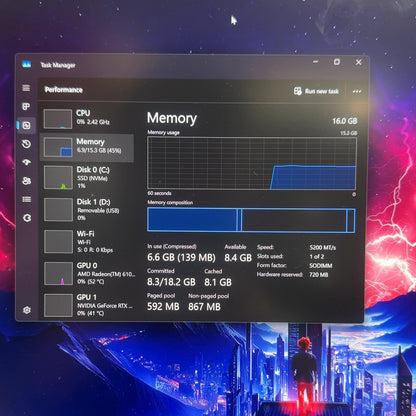Open the Users page icon
Screen dimensions: 416x416
pyautogui.click(x=26, y=181)
